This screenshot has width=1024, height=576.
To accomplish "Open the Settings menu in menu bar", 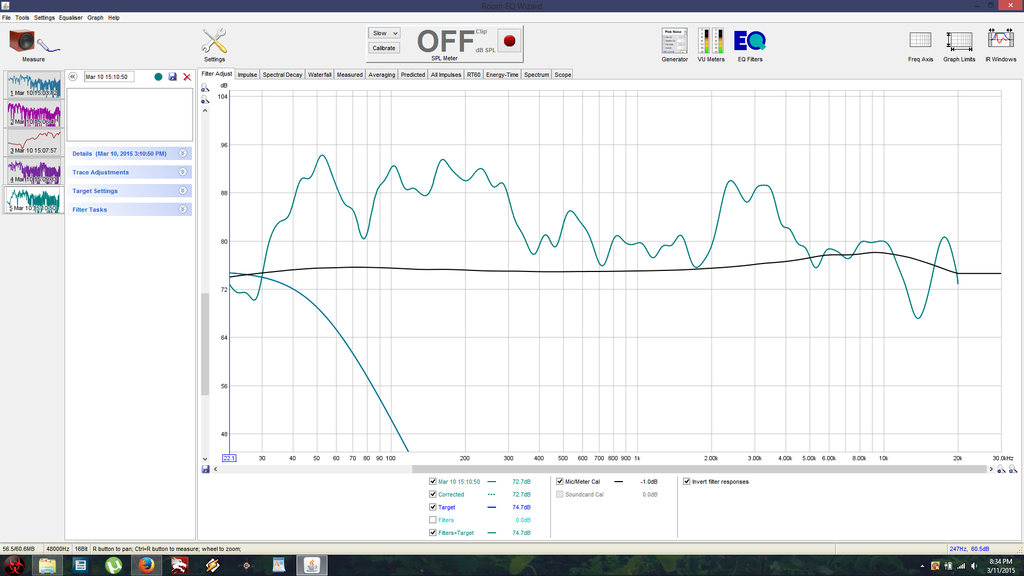I will 44,18.
